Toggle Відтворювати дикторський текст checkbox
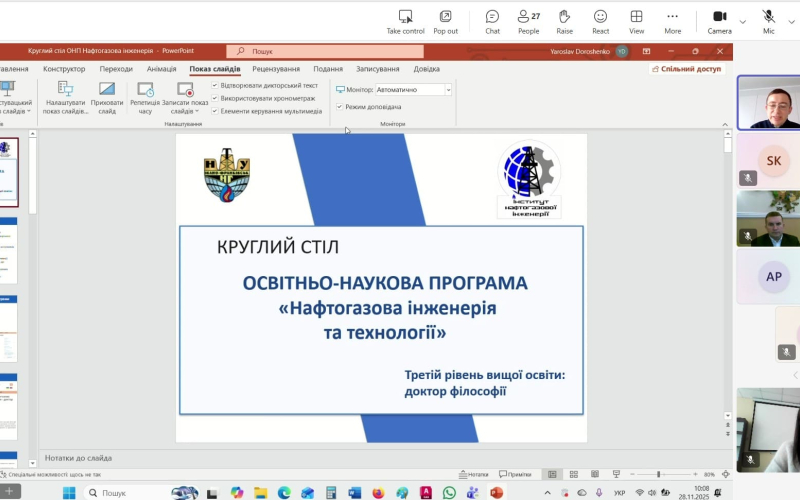The height and width of the screenshot is (500, 800). tap(215, 86)
